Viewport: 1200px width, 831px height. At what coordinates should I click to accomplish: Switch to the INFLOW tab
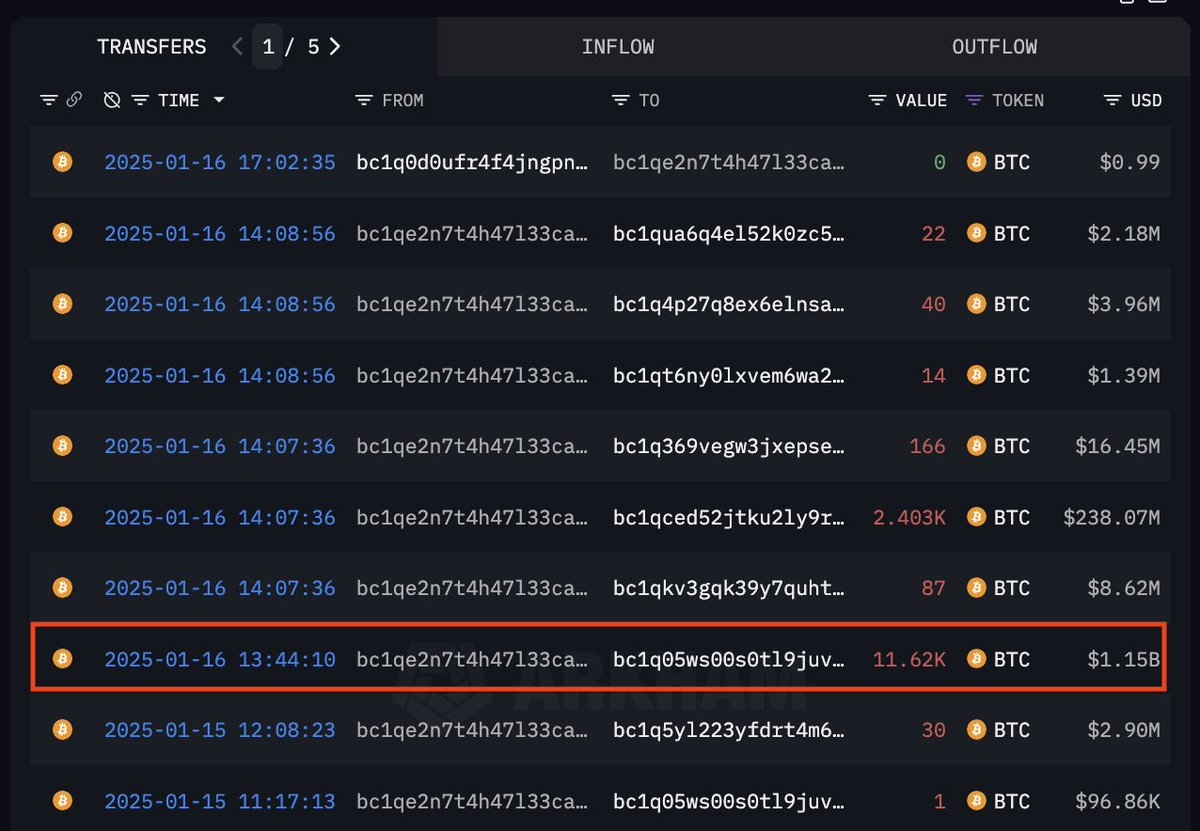click(617, 47)
